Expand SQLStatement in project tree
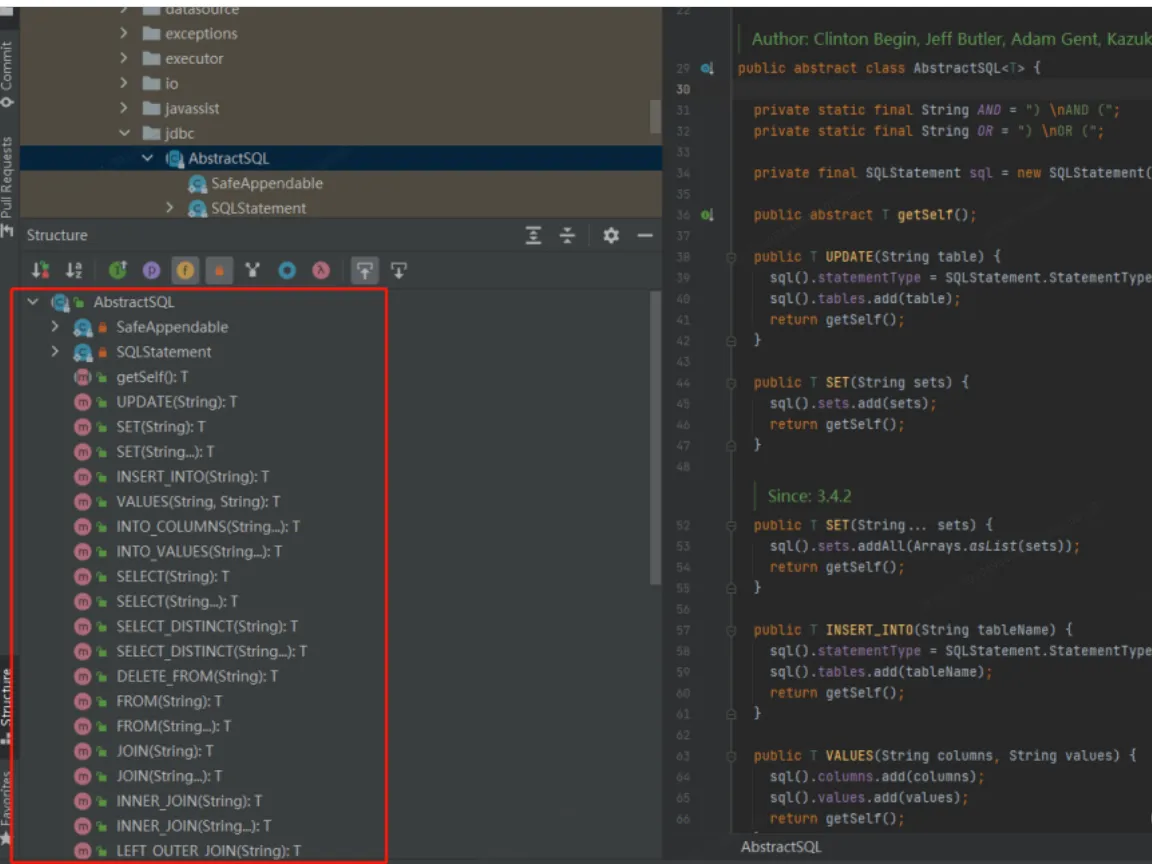 click(170, 208)
